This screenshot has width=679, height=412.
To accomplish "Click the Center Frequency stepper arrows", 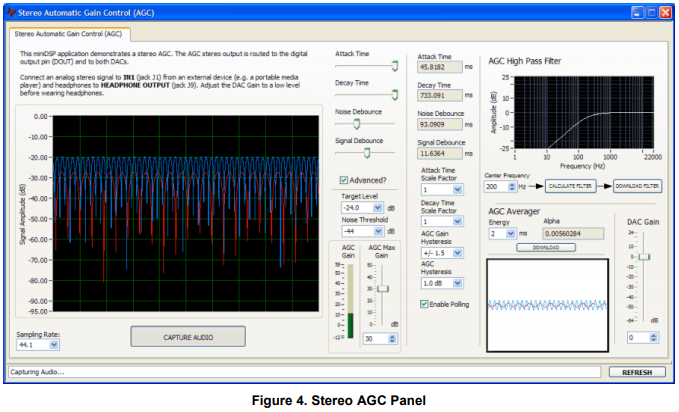I will coord(512,187).
